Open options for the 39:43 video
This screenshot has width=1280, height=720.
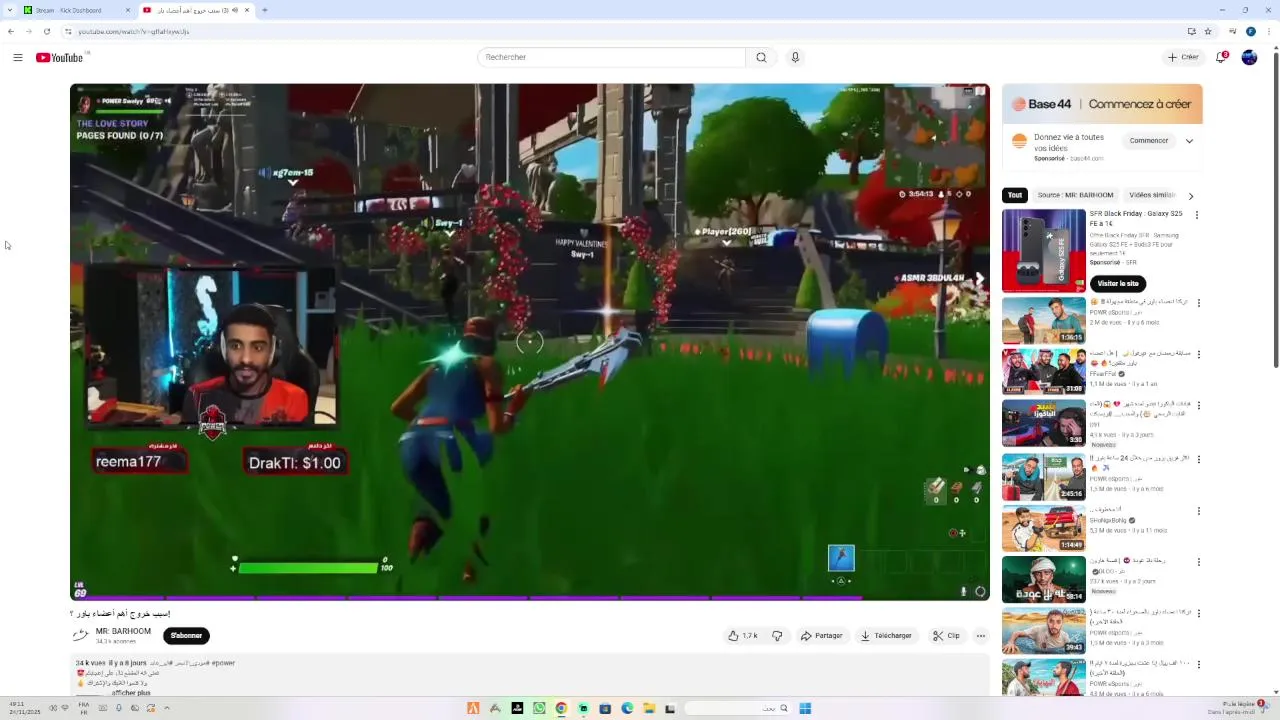coord(1198,613)
